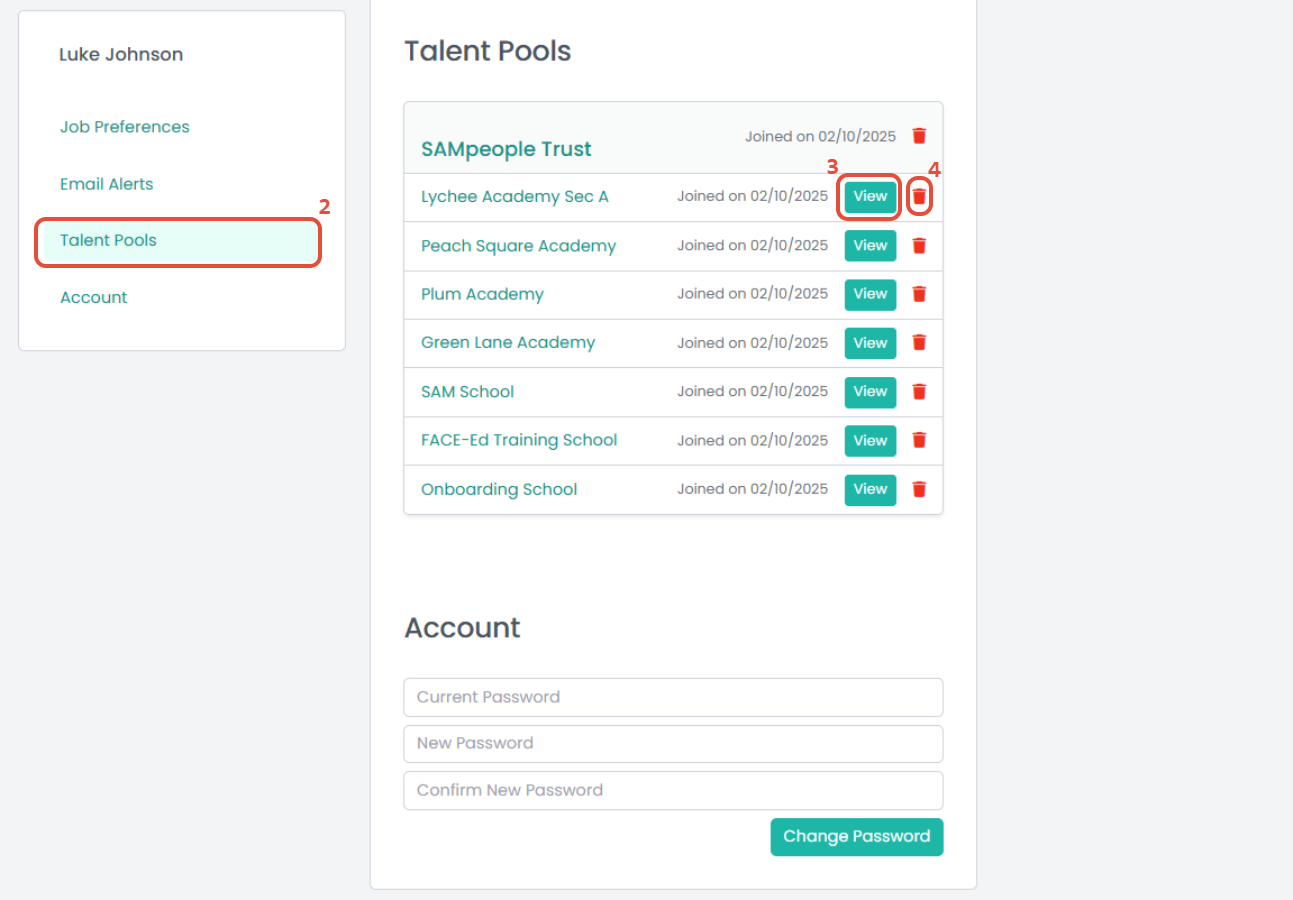Screen dimensions: 1293x900
Task: Remove Green Lane Academy with trash icon
Action: (919, 343)
